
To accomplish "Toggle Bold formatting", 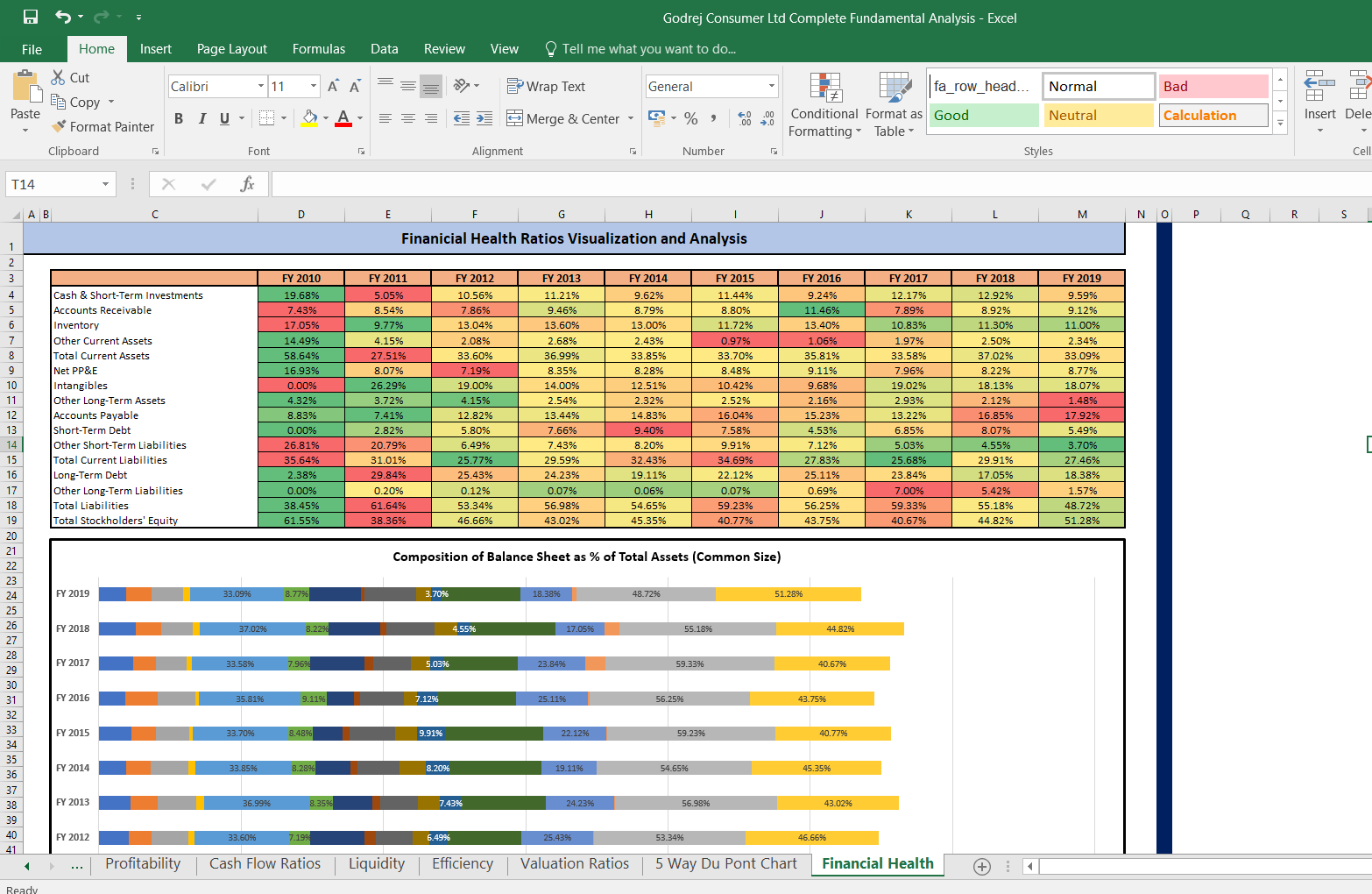I will point(179,118).
